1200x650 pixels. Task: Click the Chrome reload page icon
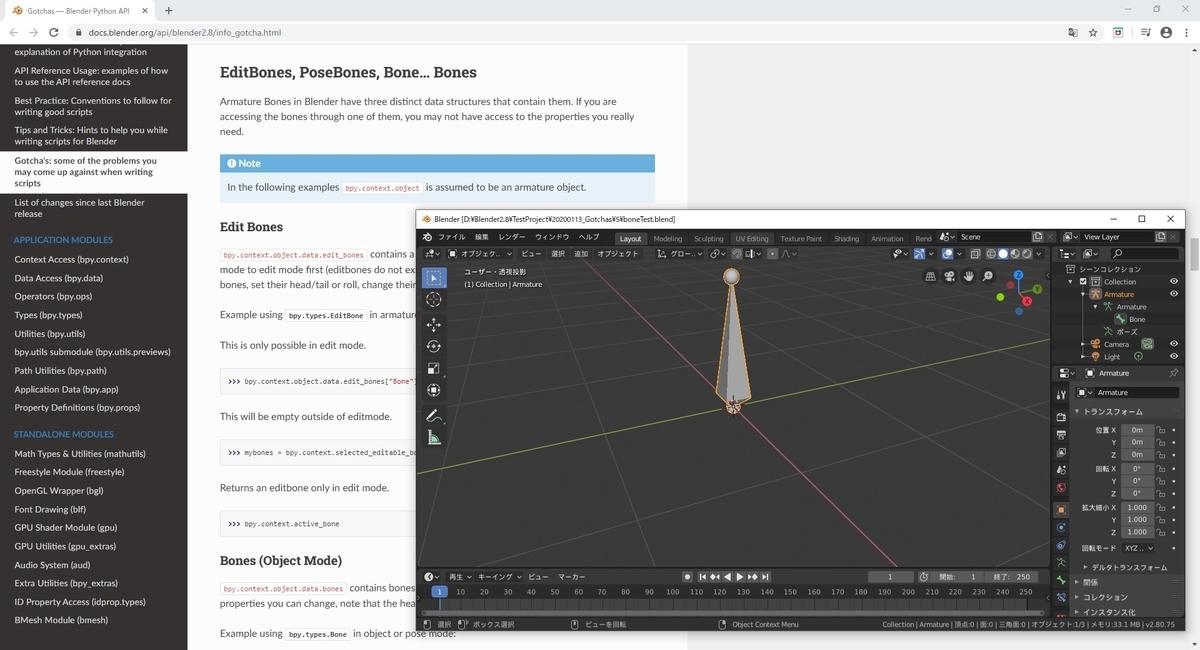pos(54,32)
